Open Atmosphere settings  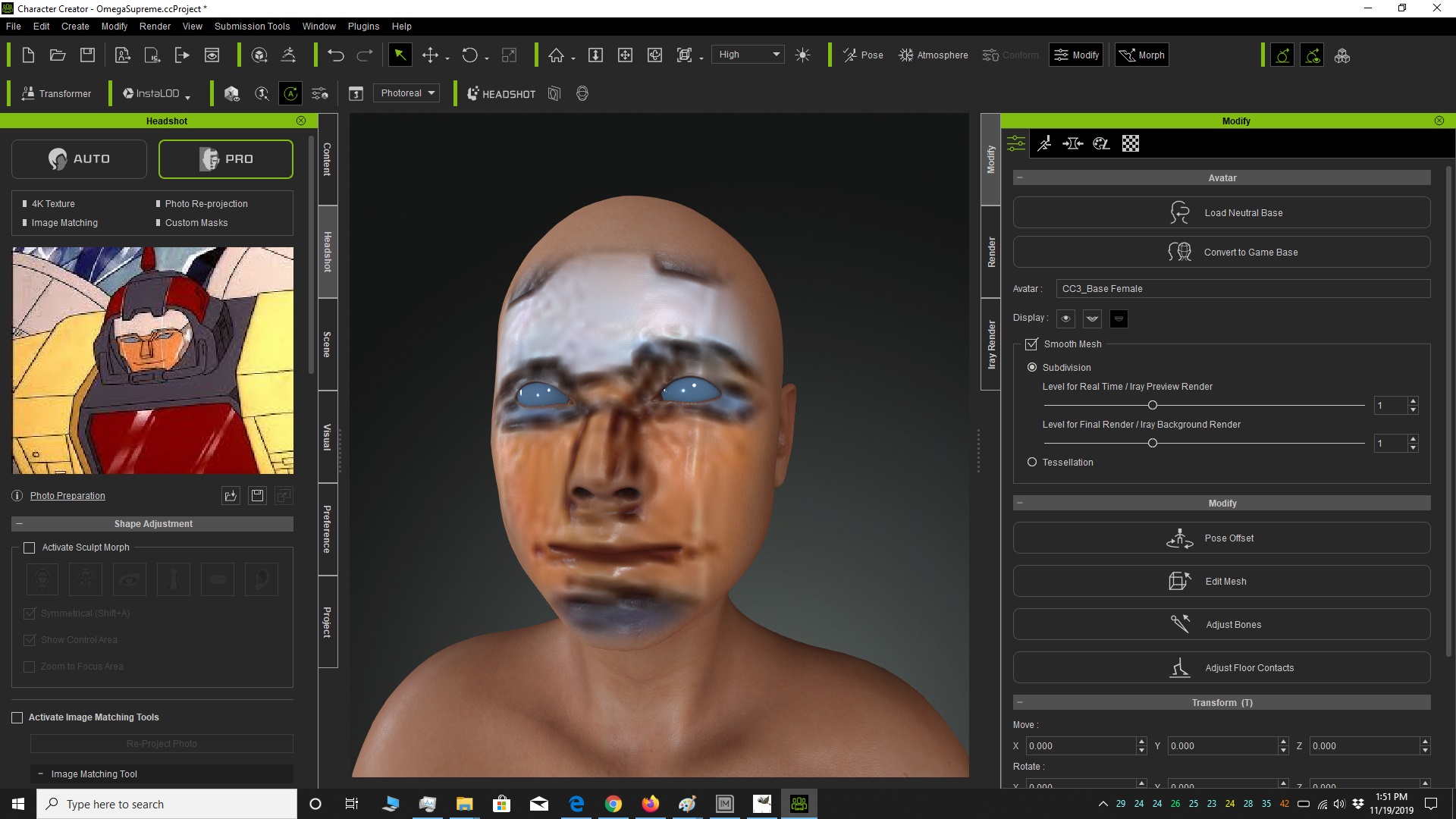click(933, 55)
